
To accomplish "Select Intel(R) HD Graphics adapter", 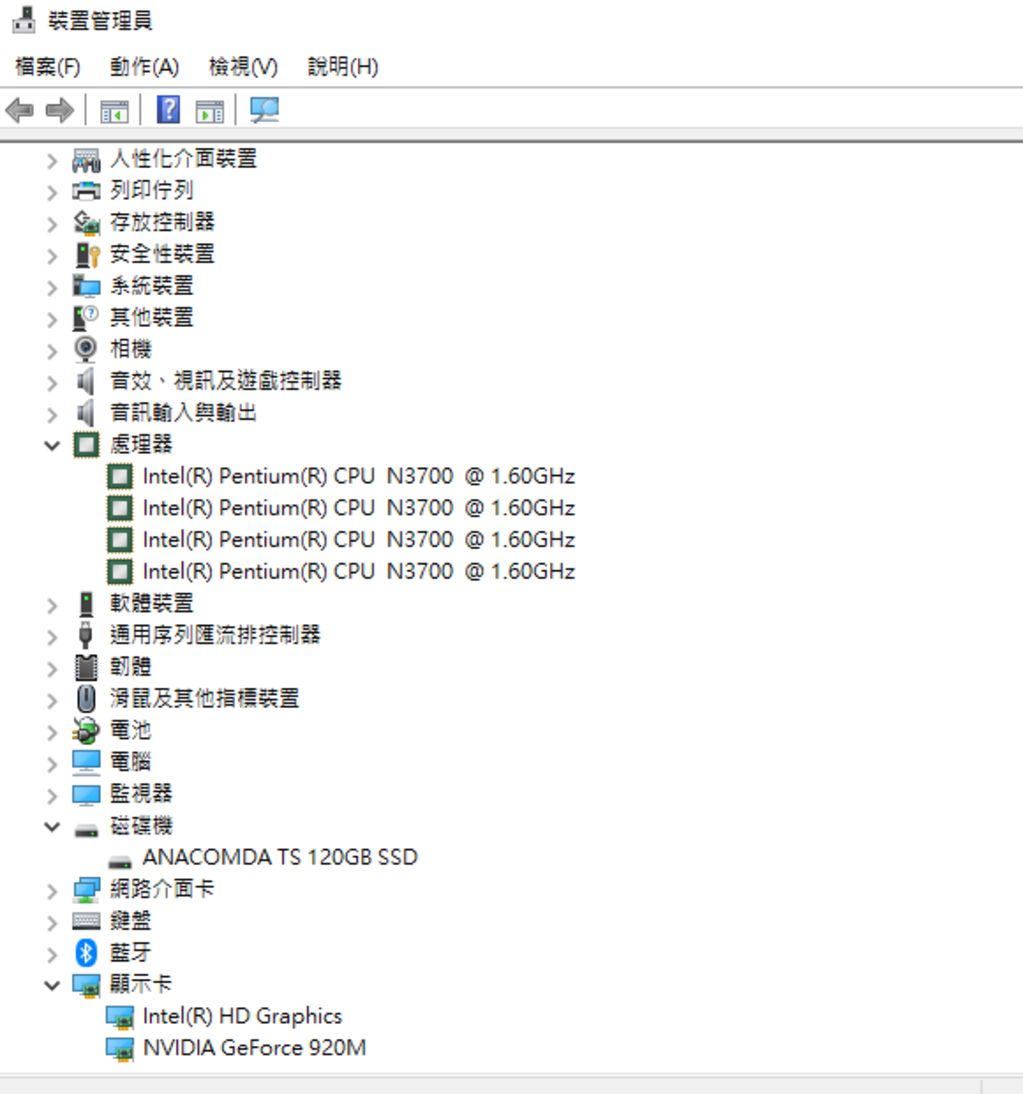I will [x=242, y=1017].
